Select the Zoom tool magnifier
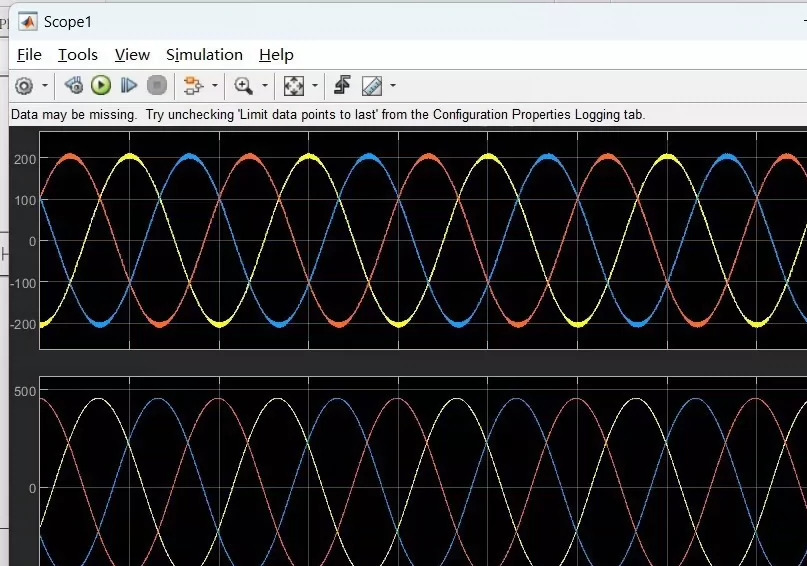 coord(243,85)
